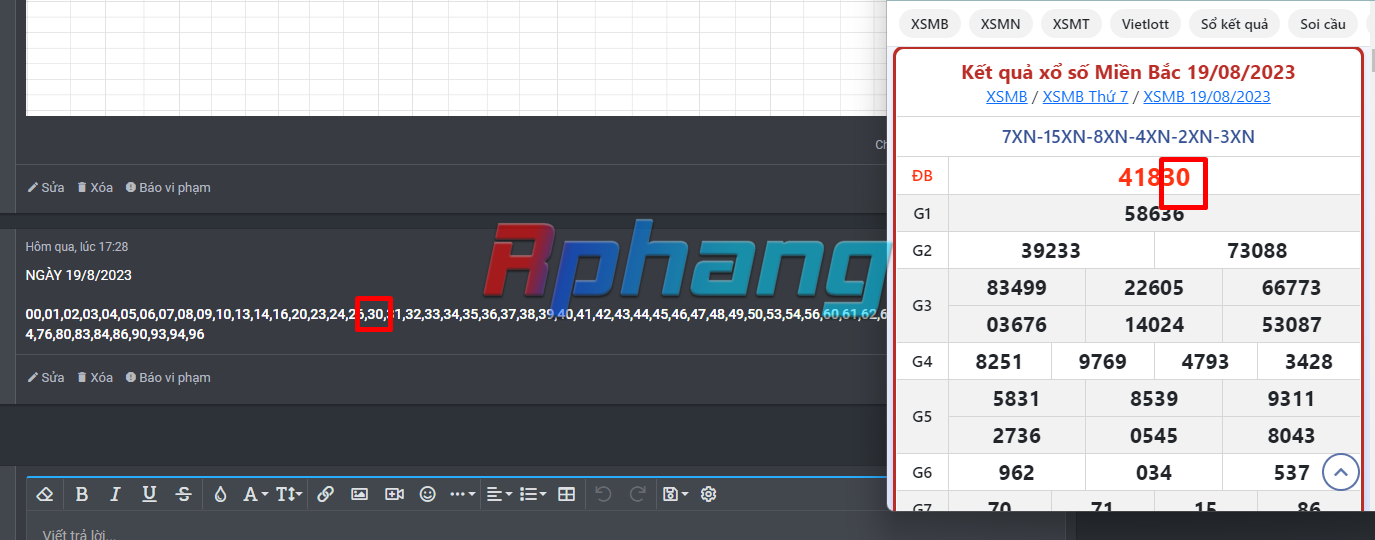The width and height of the screenshot is (1375, 540).
Task: Select the XSMB pill tab
Action: (x=930, y=24)
